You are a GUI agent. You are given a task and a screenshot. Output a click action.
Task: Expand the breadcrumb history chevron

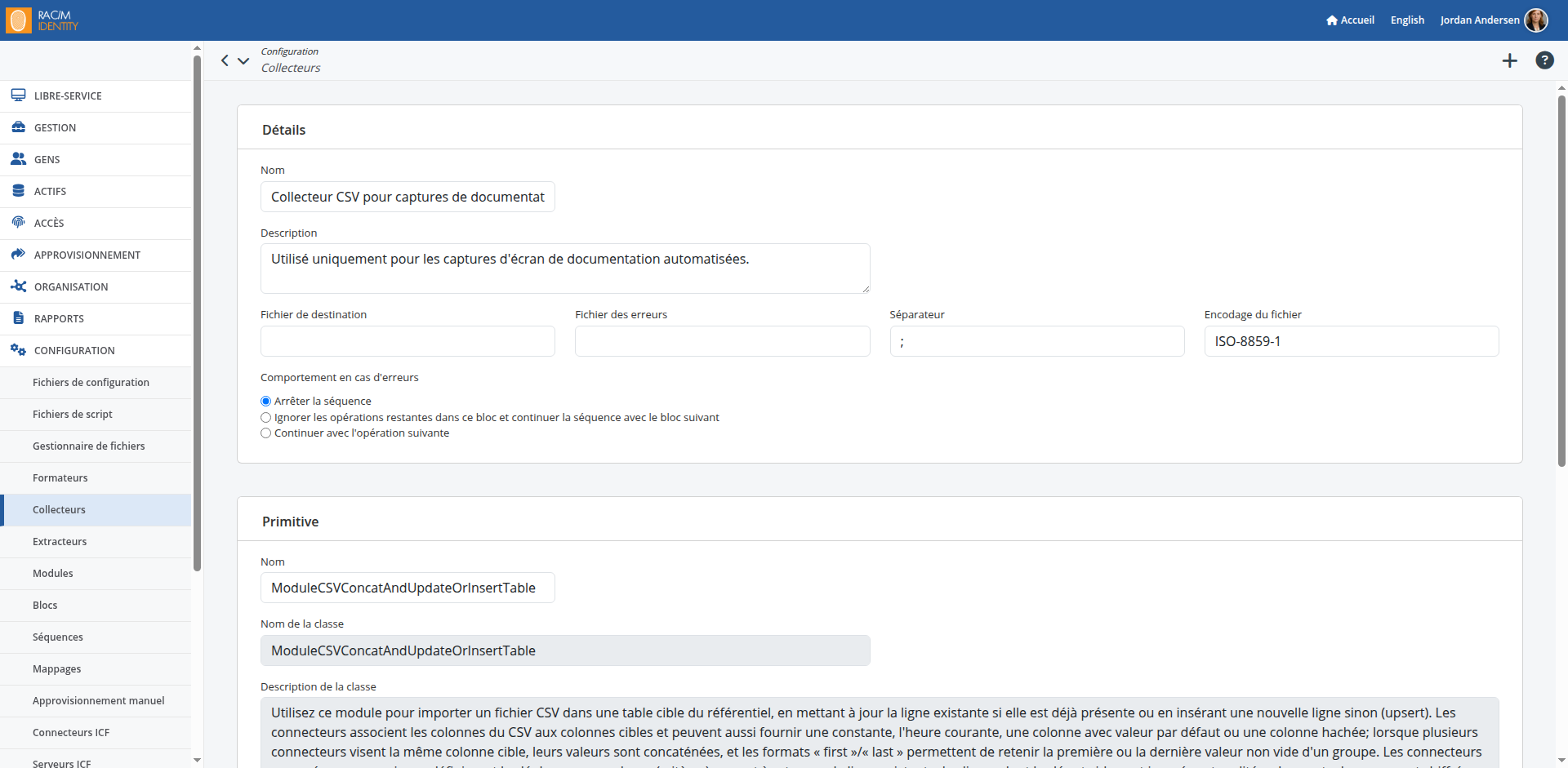(243, 60)
